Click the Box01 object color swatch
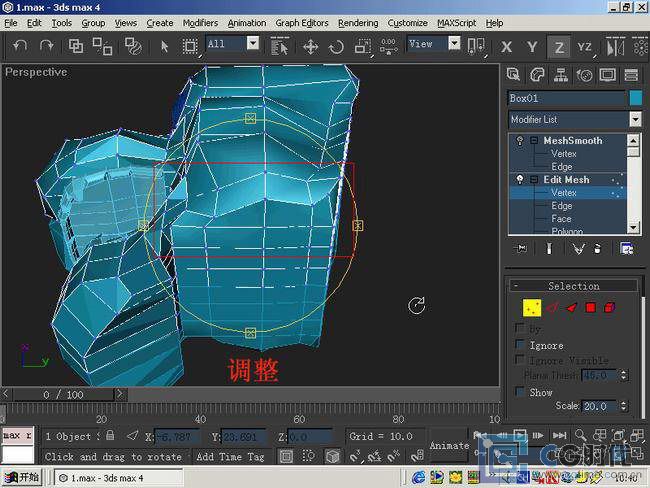This screenshot has width=650, height=488. pyautogui.click(x=635, y=98)
